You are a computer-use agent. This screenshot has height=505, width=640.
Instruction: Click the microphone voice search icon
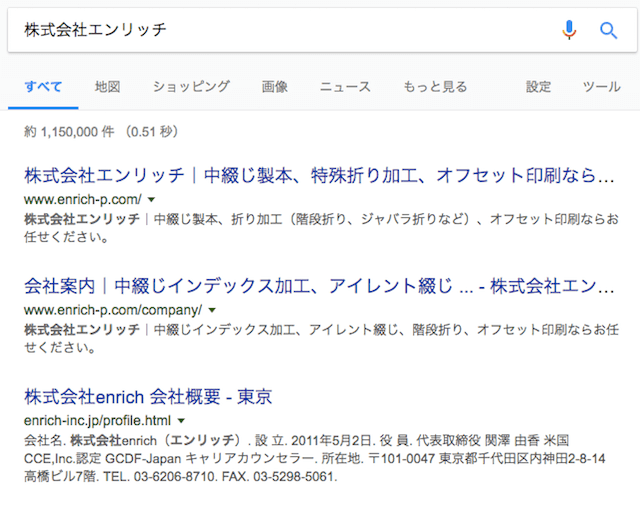point(569,30)
